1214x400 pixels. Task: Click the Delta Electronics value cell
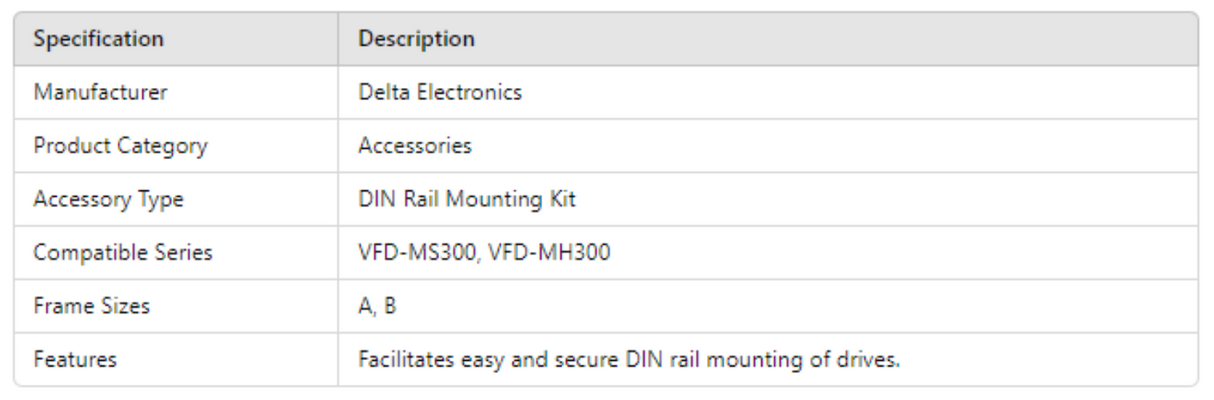[x=440, y=92]
